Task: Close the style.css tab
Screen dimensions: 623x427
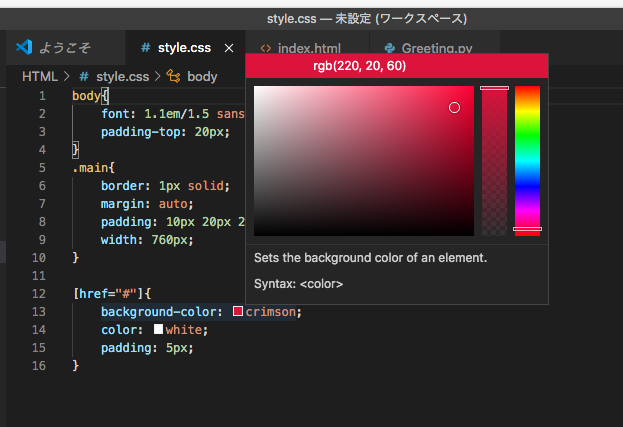Action: click(229, 48)
